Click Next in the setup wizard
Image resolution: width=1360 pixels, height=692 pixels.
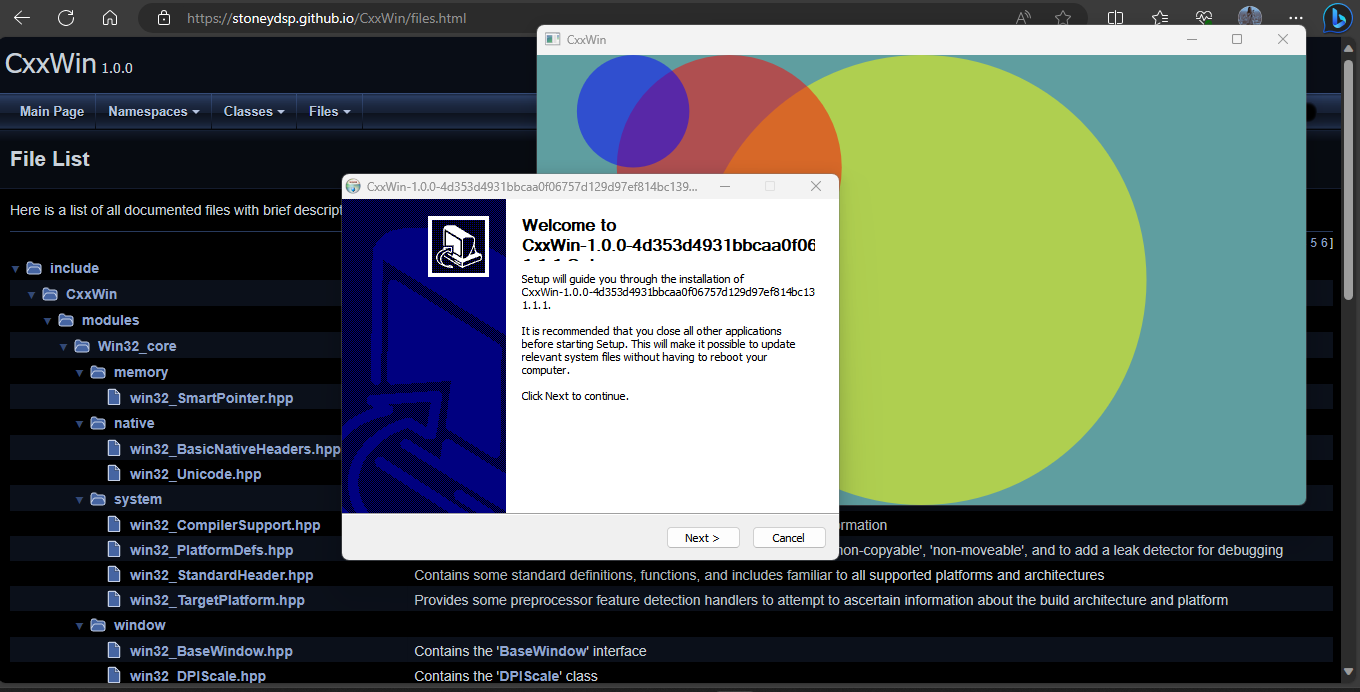pyautogui.click(x=703, y=537)
